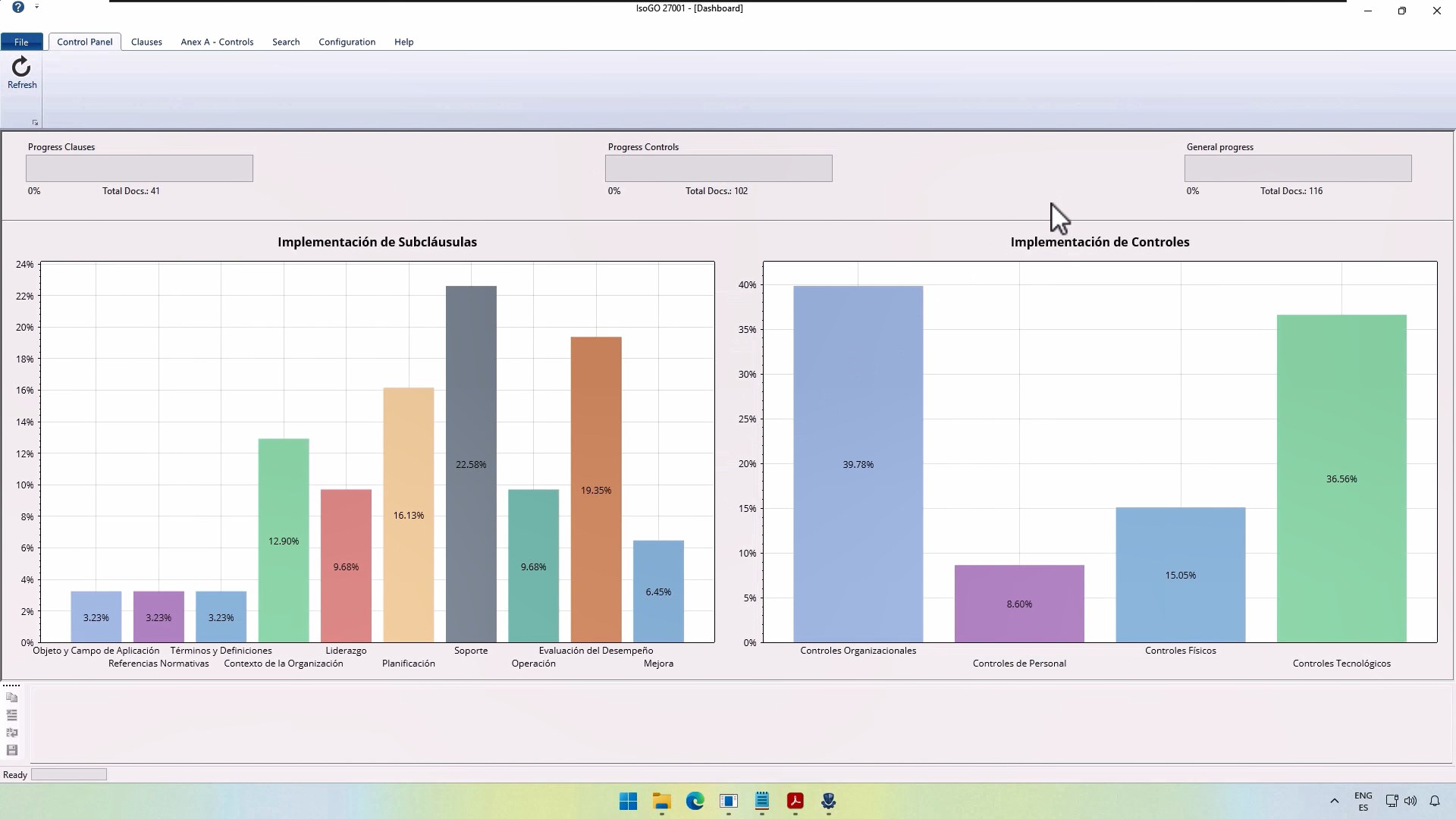Open the help question mark icon

click(18, 8)
